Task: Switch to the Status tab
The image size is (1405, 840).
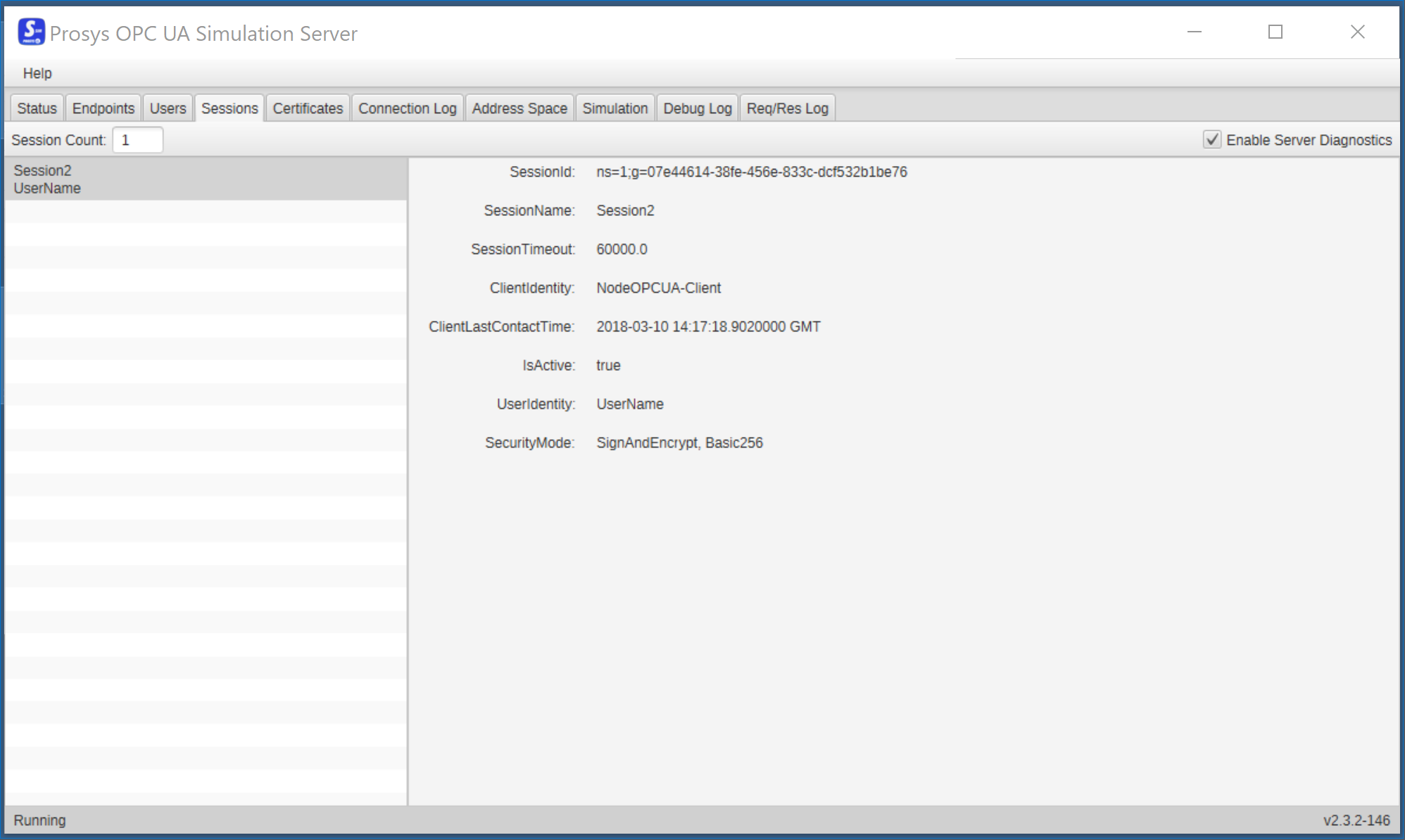Action: (x=36, y=108)
